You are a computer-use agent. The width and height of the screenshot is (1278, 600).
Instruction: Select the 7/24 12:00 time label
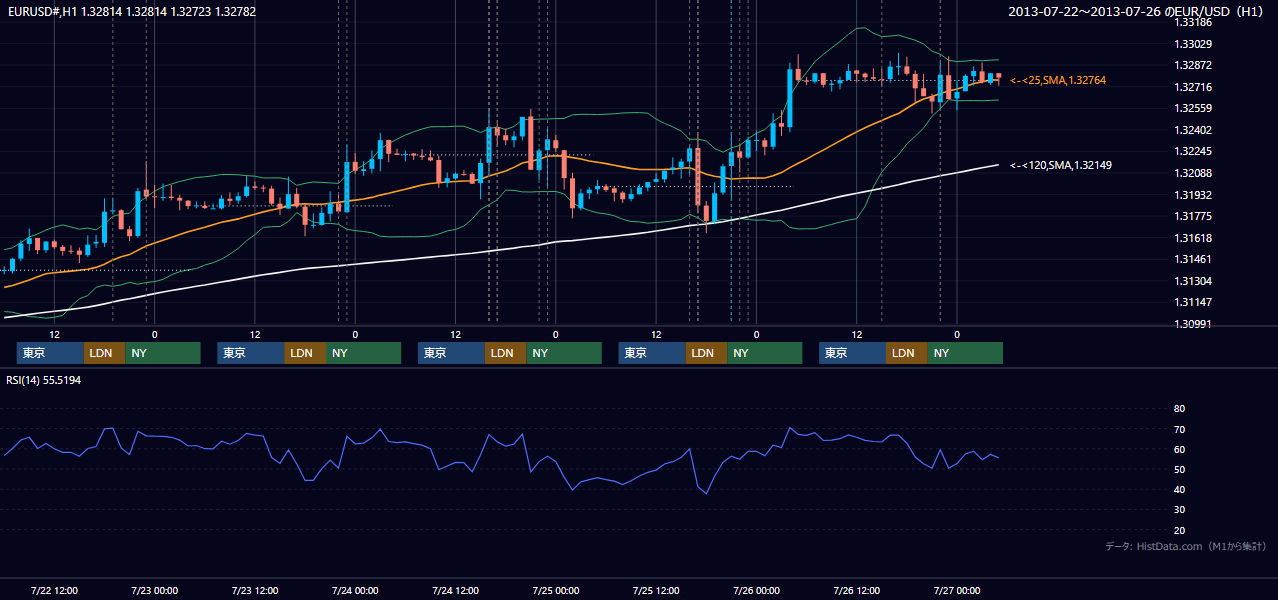(x=455, y=590)
